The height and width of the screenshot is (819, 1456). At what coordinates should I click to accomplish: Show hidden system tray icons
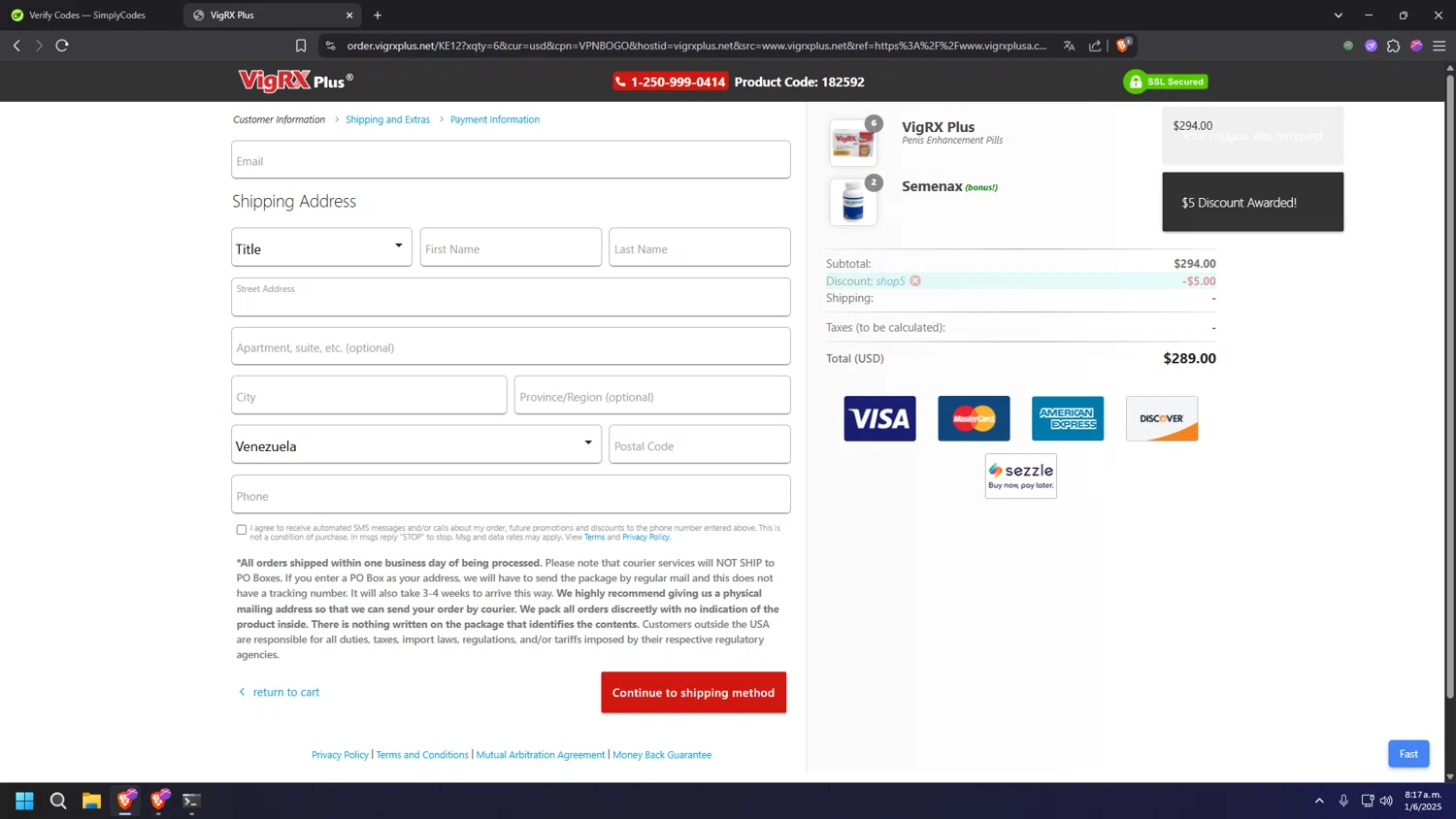coord(1319,801)
